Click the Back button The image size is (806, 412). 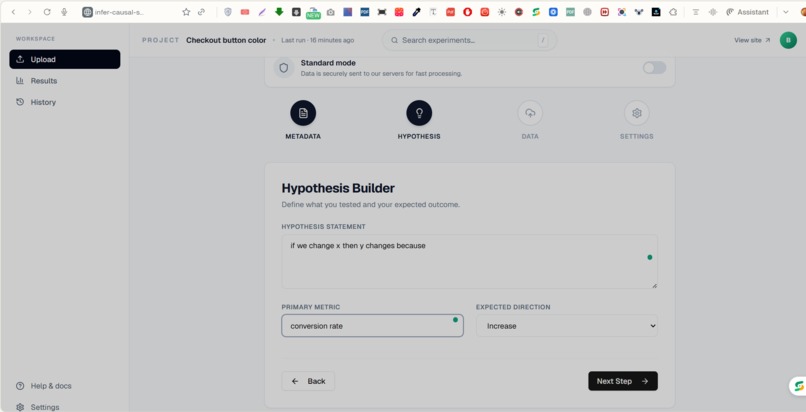coord(308,381)
